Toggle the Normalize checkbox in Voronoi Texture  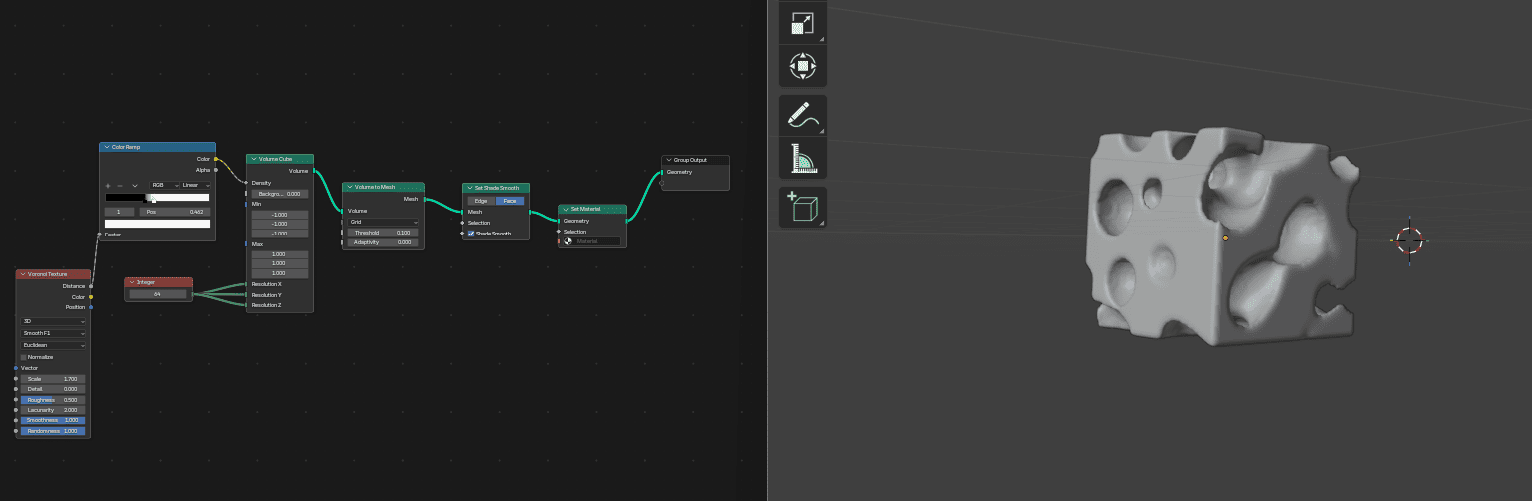pos(24,357)
